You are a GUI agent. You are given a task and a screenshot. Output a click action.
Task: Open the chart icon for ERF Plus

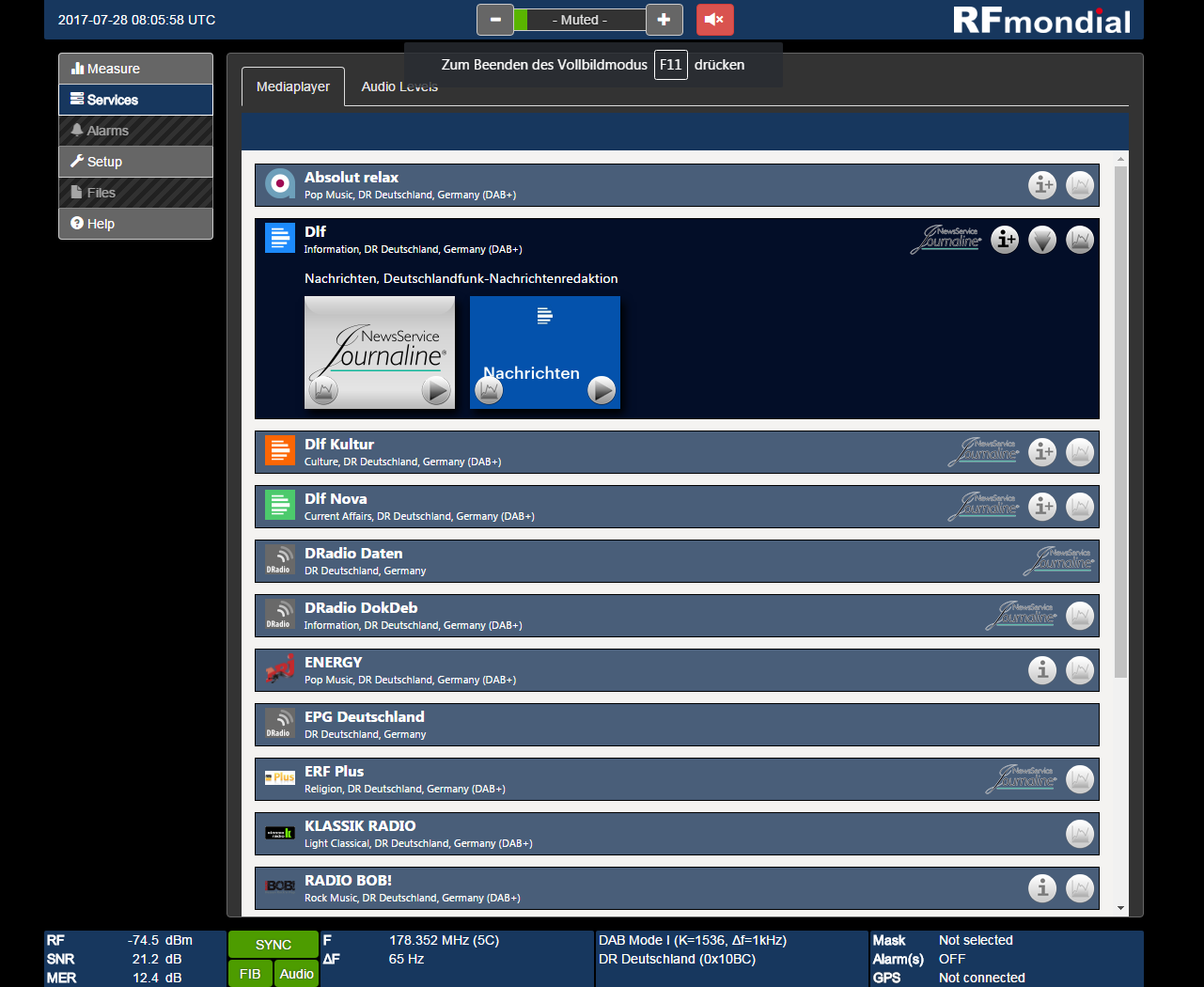pyautogui.click(x=1080, y=779)
